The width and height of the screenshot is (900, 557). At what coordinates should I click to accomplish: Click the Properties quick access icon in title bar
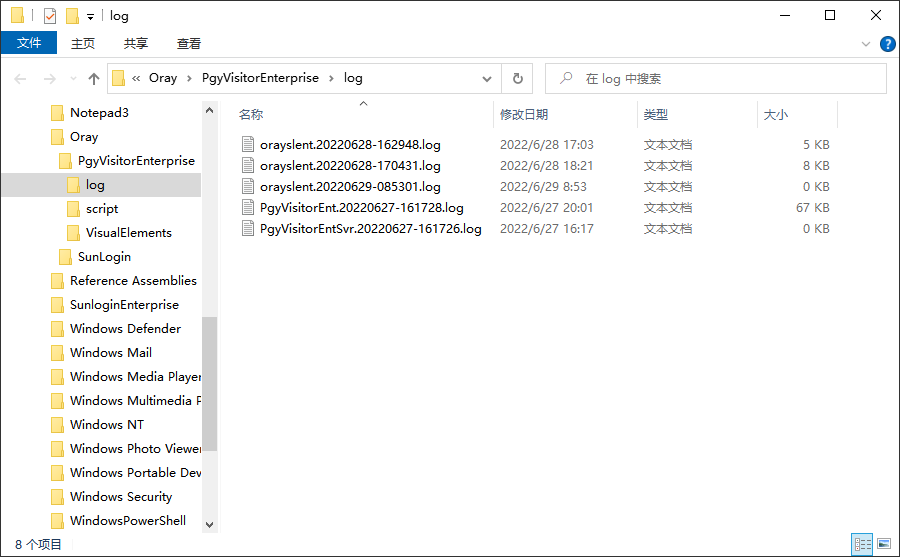point(50,16)
